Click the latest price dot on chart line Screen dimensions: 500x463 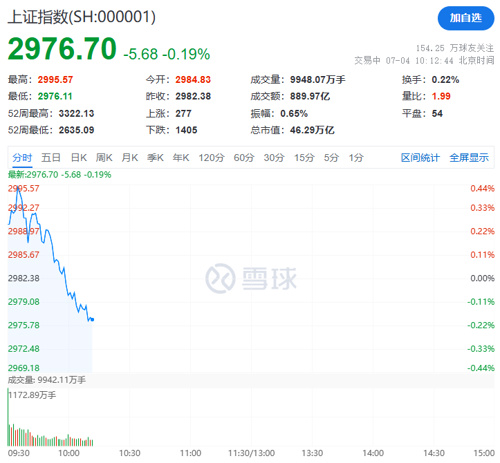(x=92, y=319)
